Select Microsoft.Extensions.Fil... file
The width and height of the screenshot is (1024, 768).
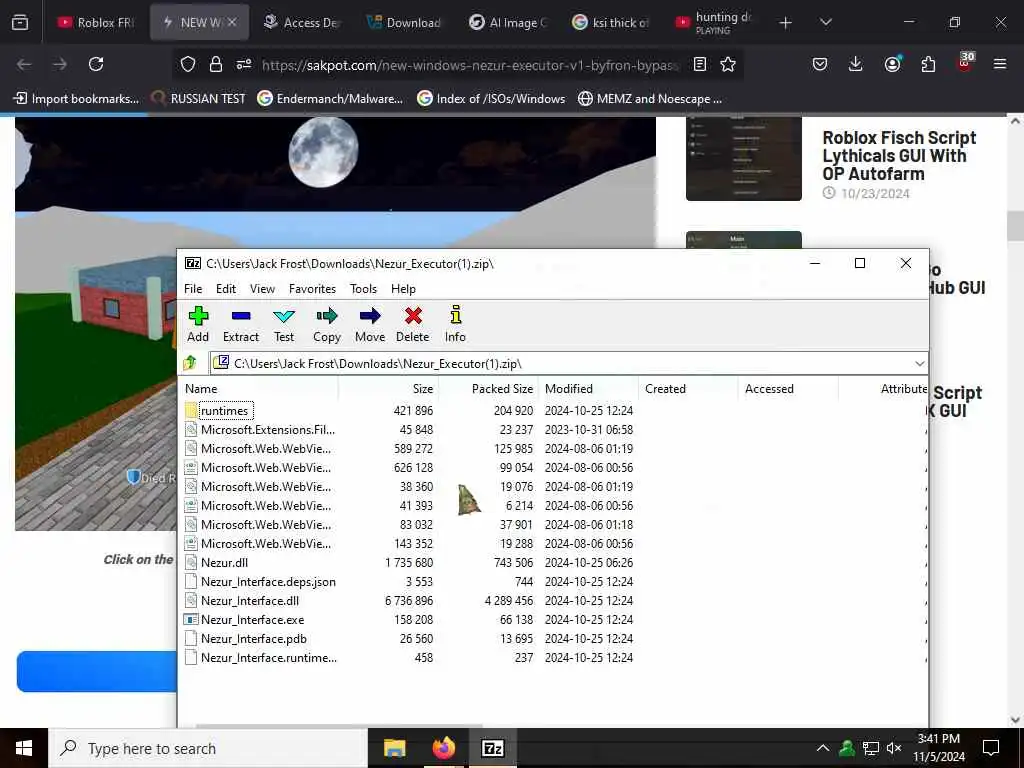click(268, 430)
